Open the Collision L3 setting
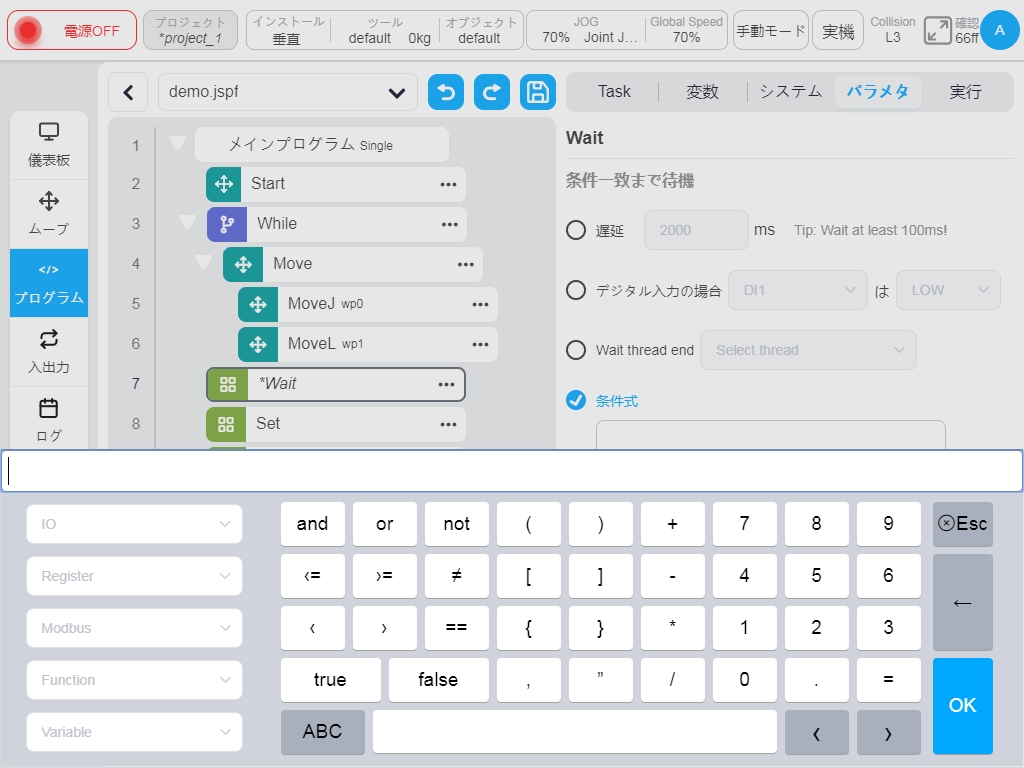Viewport: 1024px width, 768px height. click(x=893, y=30)
